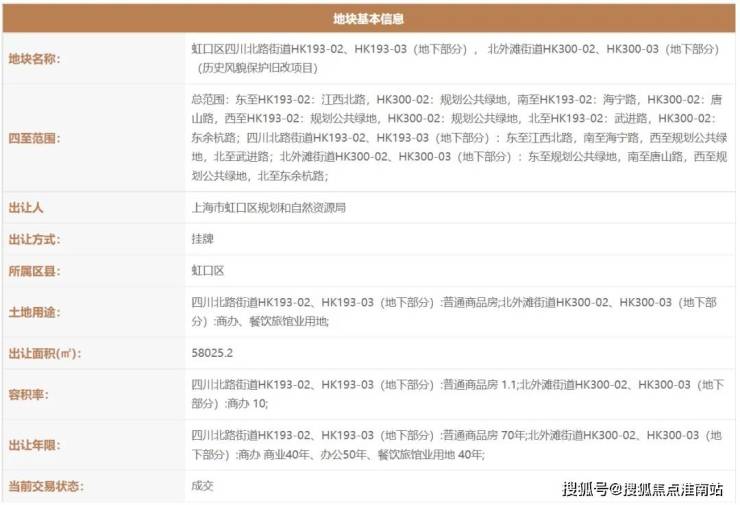Click the '所属区县' value '虹口区'
This screenshot has width=740, height=505.
click(208, 271)
